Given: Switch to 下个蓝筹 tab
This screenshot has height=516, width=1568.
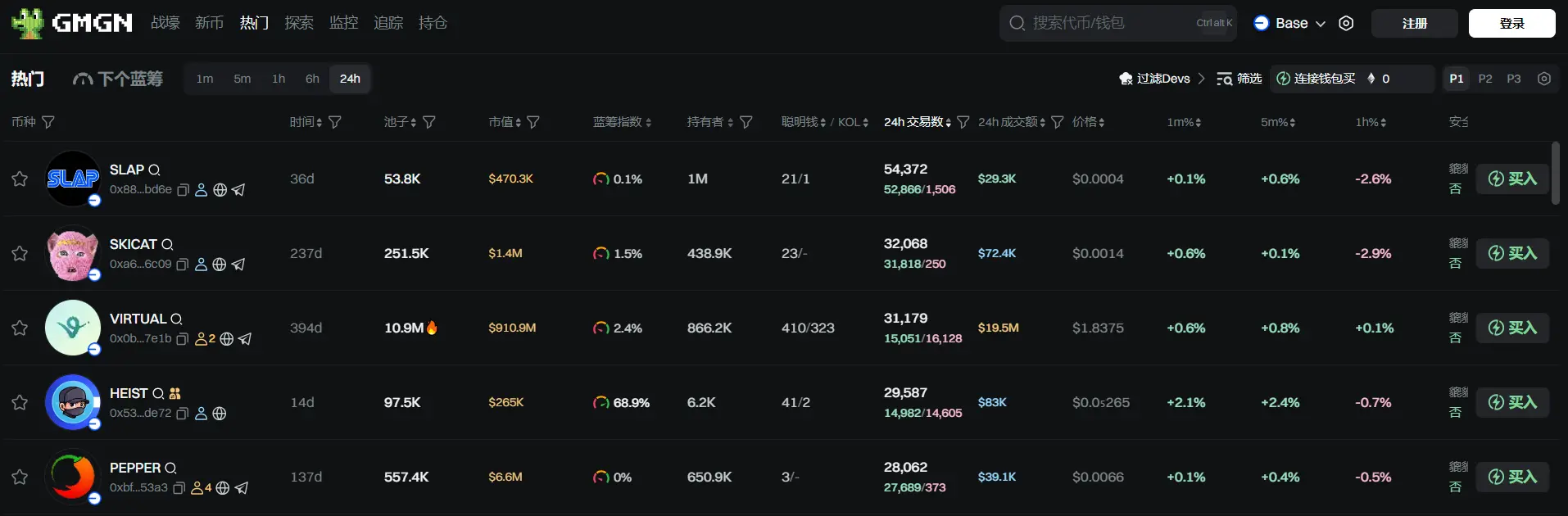Looking at the screenshot, I should [x=118, y=79].
